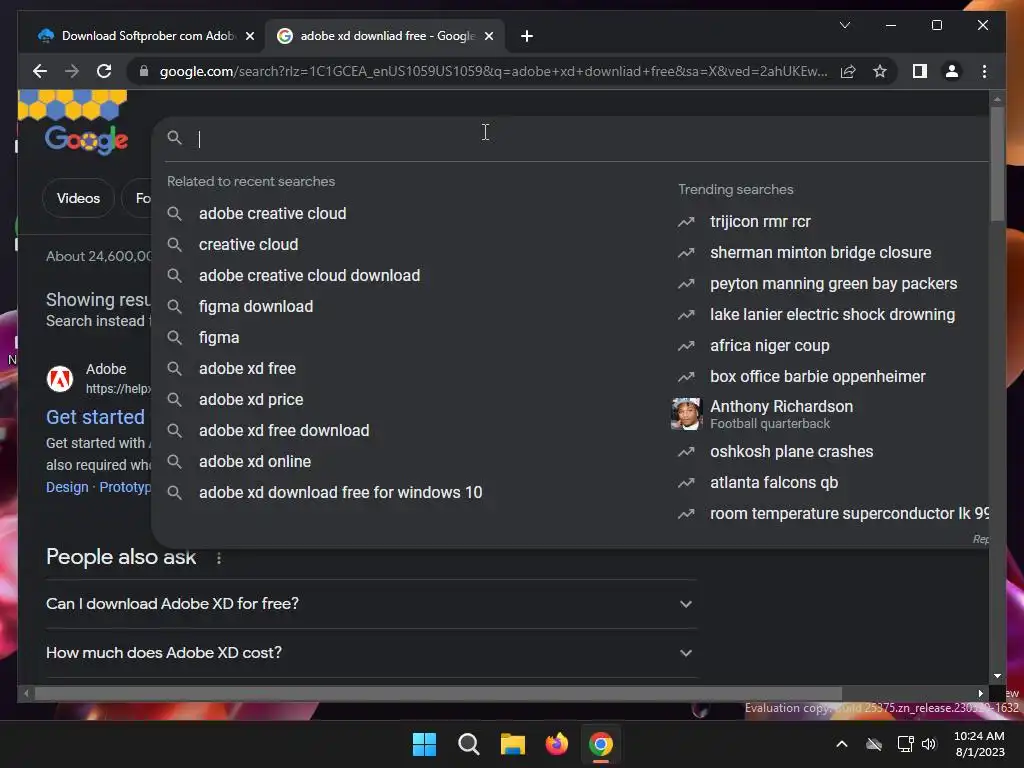Pick suggestion adobe xd online
1024x768 pixels.
point(255,462)
